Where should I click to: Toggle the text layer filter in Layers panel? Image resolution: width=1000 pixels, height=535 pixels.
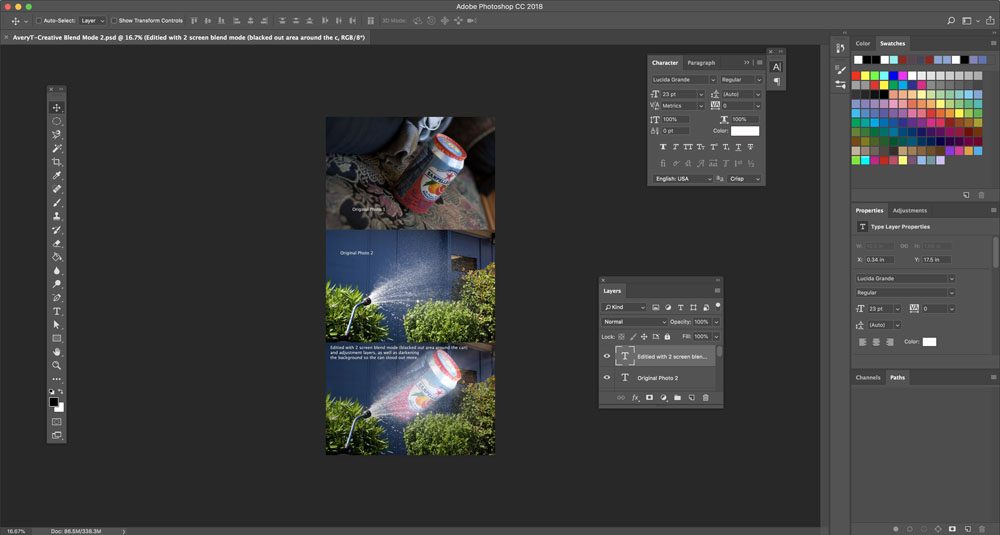(x=680, y=307)
